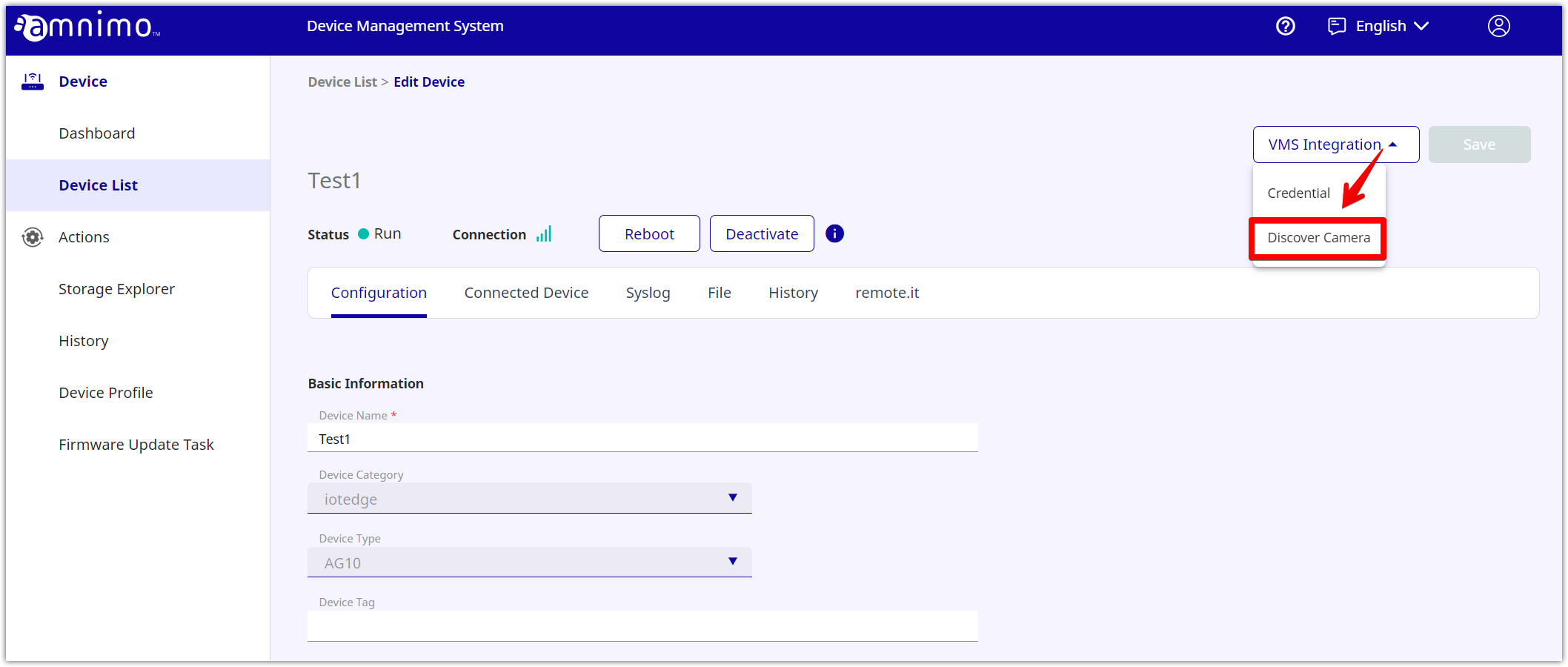1568x667 pixels.
Task: Switch to the Connected Device tab
Action: pyautogui.click(x=526, y=293)
